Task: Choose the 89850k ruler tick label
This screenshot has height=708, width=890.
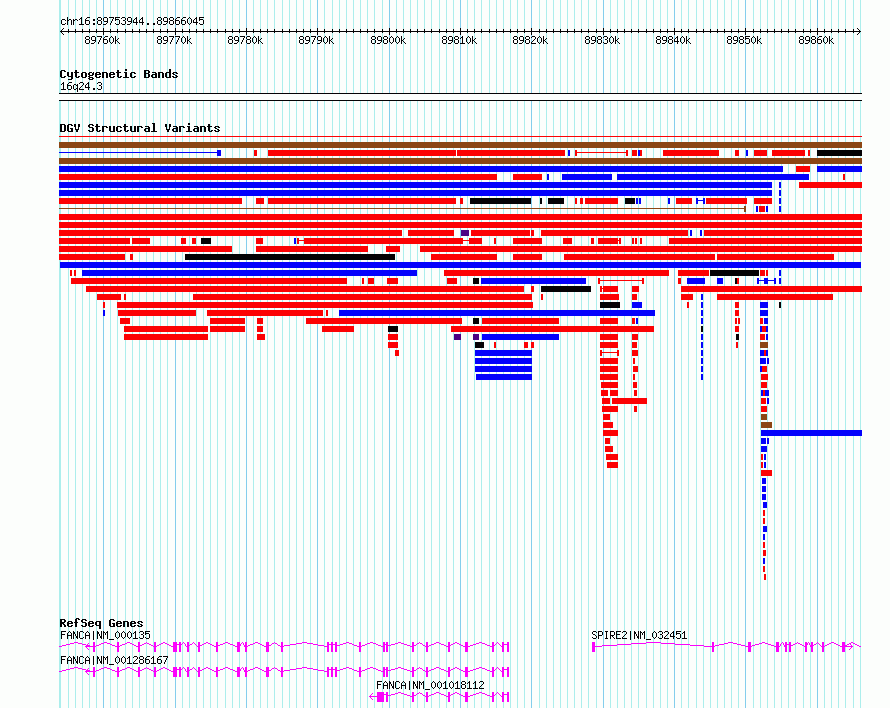Action: (744, 40)
